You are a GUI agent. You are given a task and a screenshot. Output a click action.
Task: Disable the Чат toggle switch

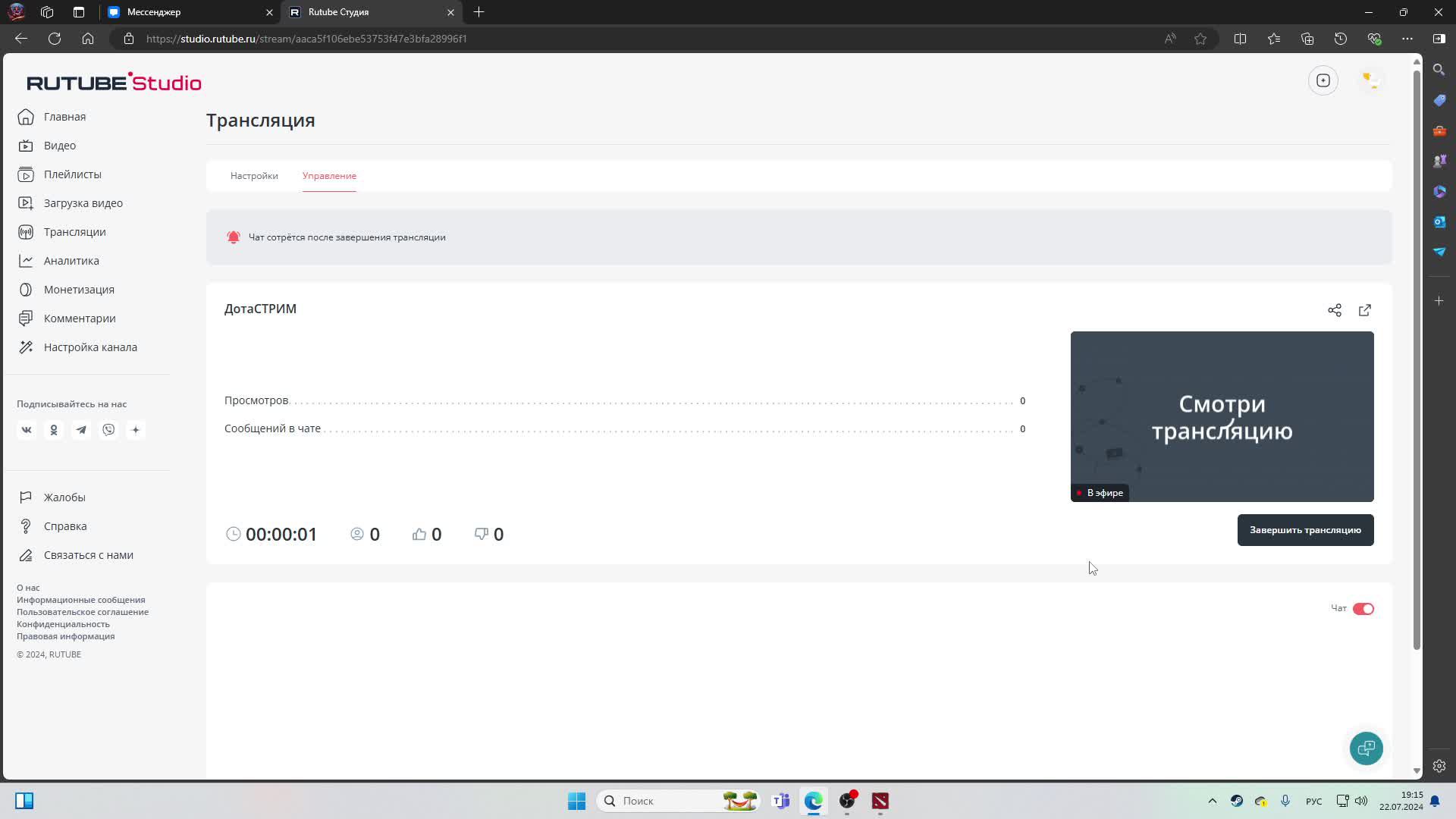pyautogui.click(x=1363, y=609)
